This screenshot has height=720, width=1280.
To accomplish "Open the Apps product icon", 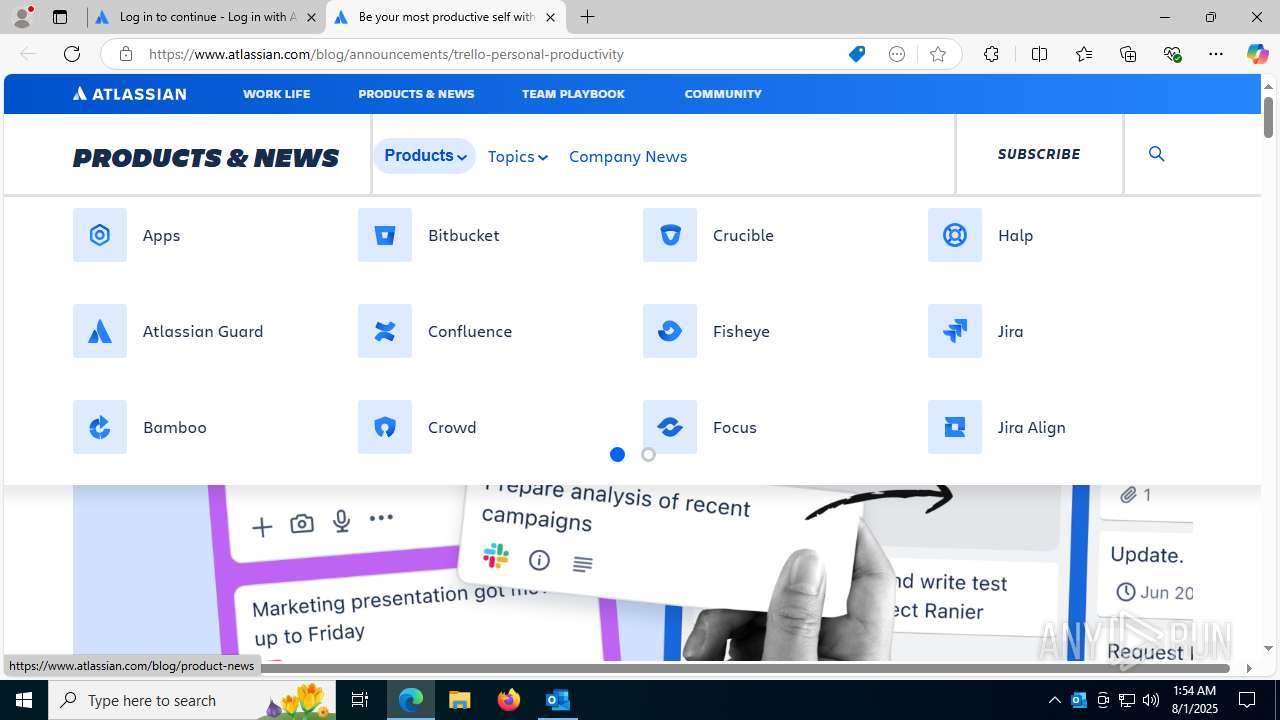I will (x=100, y=235).
